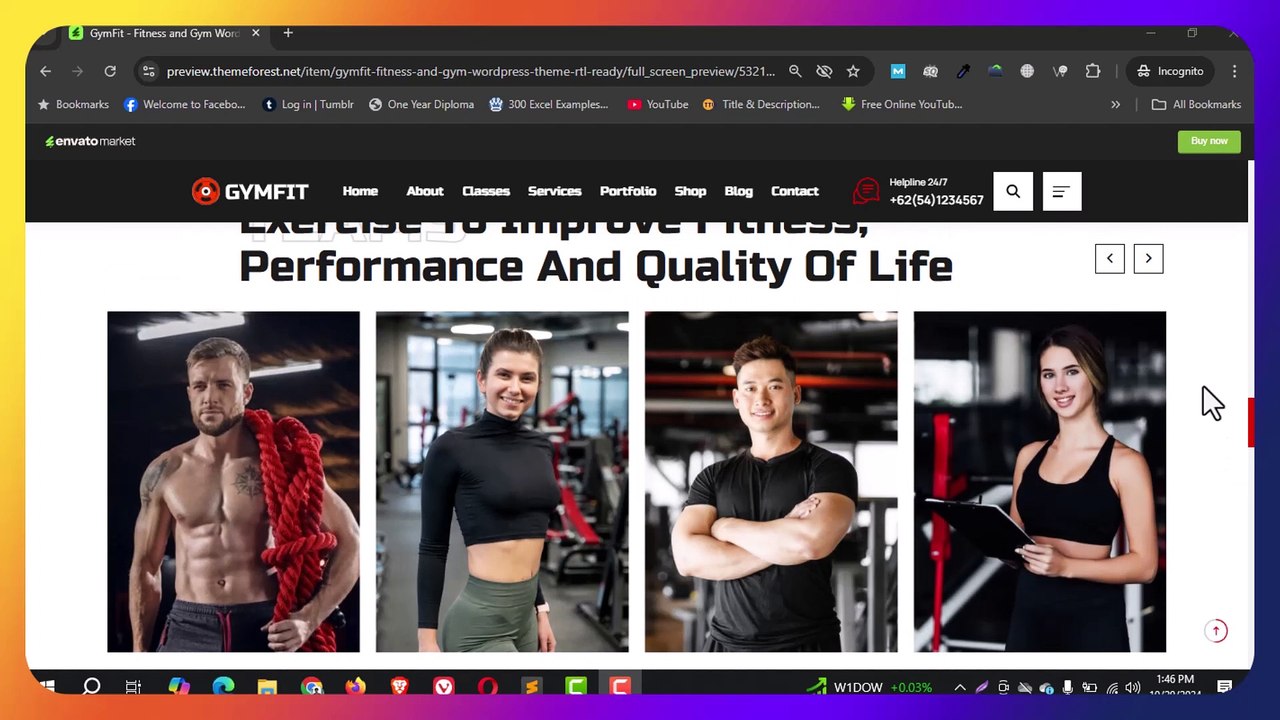Click the green Buy now button
Screen dimensions: 1280x720
click(1209, 141)
